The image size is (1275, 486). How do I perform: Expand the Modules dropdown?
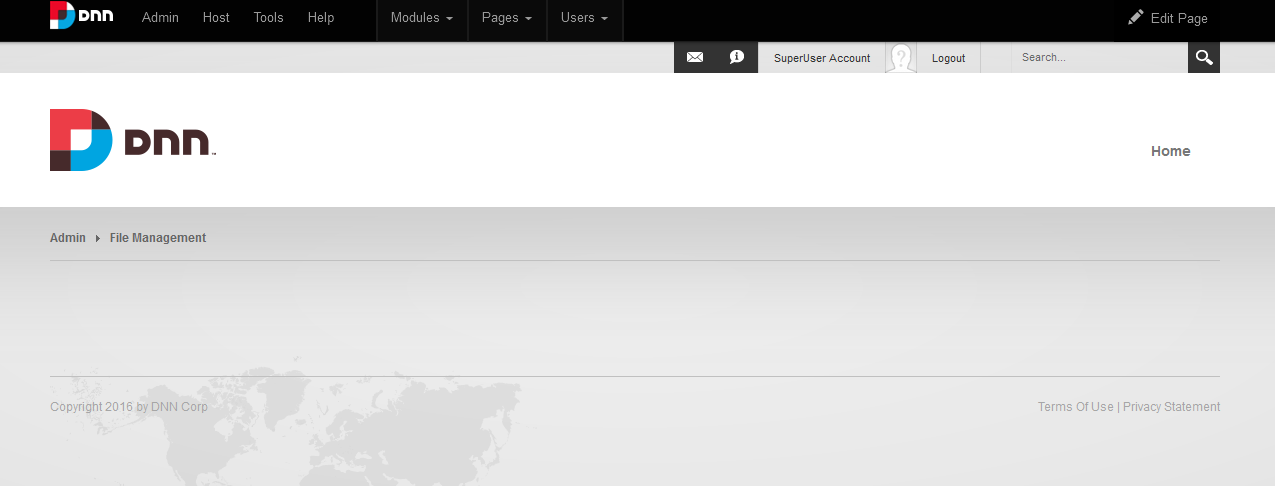pyautogui.click(x=422, y=18)
